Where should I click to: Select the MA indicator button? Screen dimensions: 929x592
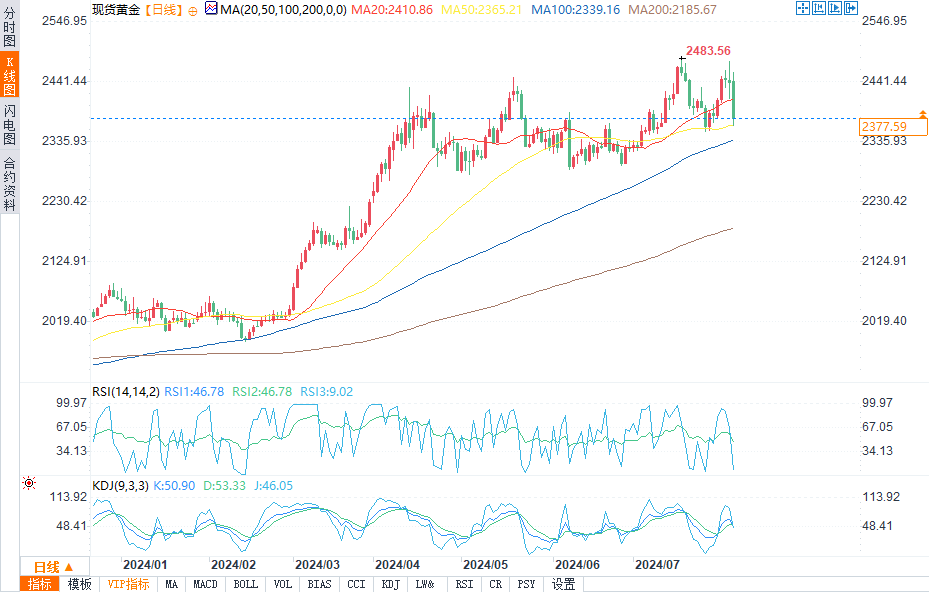coord(171,584)
